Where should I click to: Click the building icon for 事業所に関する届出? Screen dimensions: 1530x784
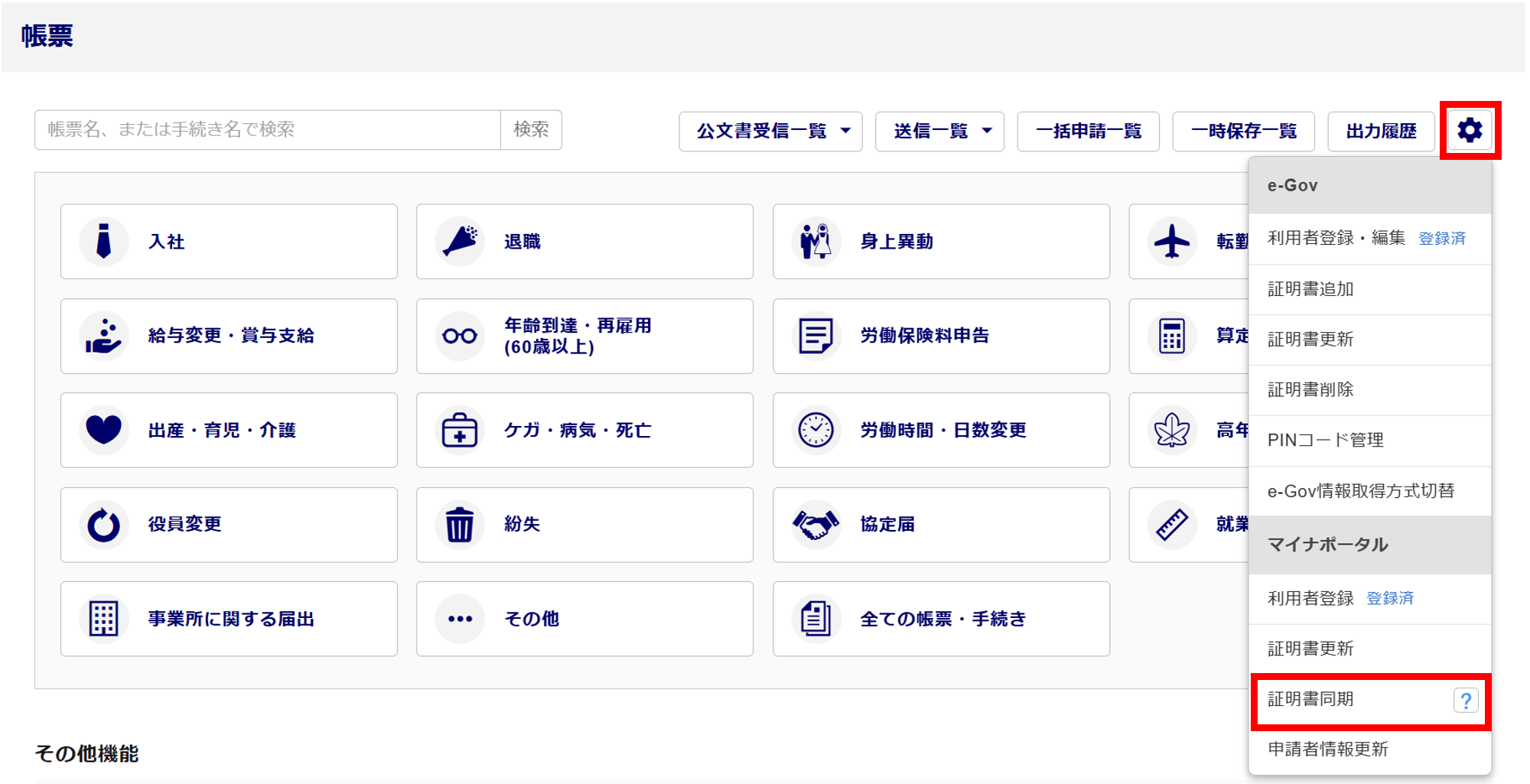coord(103,619)
